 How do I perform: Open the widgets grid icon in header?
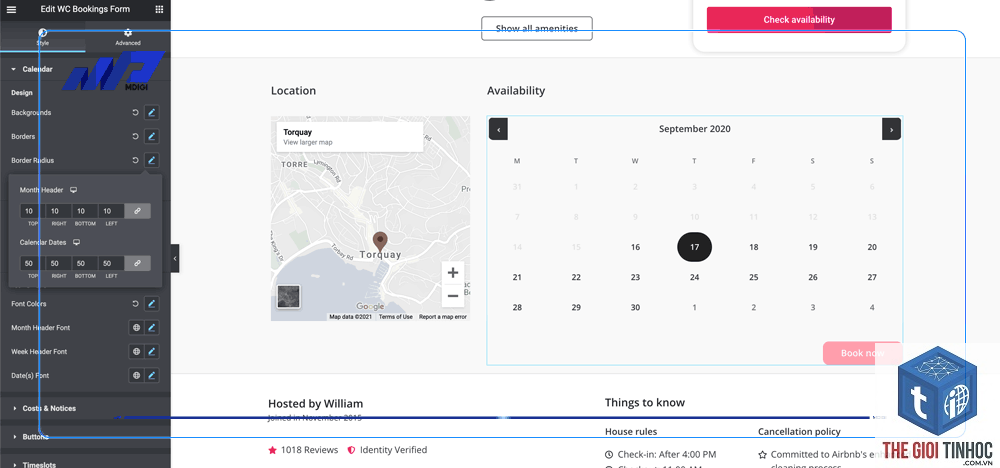point(159,10)
